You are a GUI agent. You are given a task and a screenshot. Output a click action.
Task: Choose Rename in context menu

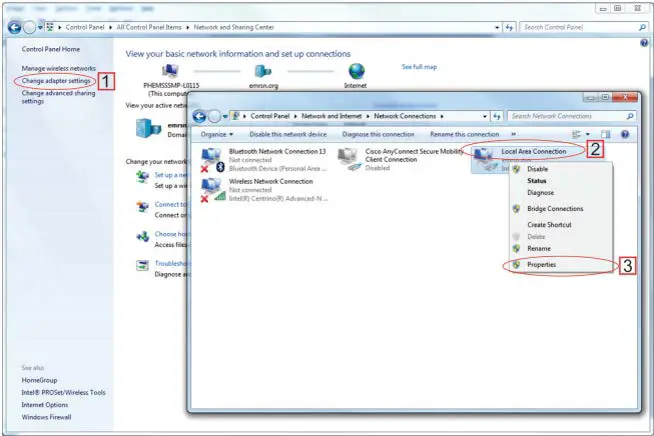click(539, 249)
